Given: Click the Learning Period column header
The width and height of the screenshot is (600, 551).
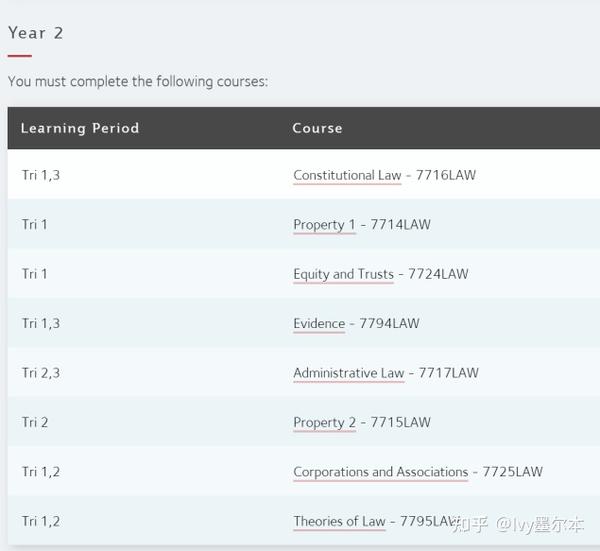Looking at the screenshot, I should (x=80, y=128).
